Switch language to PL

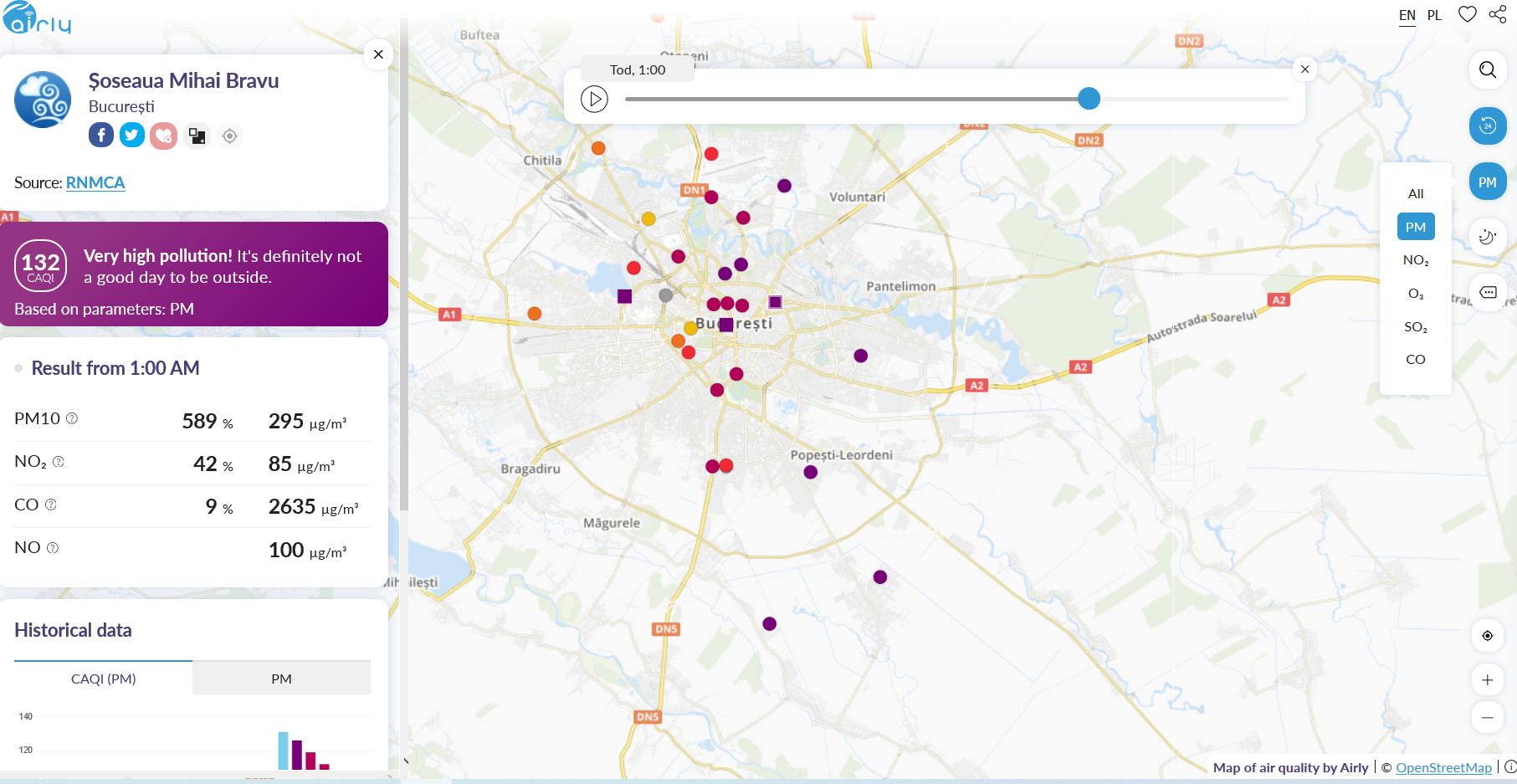(x=1434, y=15)
